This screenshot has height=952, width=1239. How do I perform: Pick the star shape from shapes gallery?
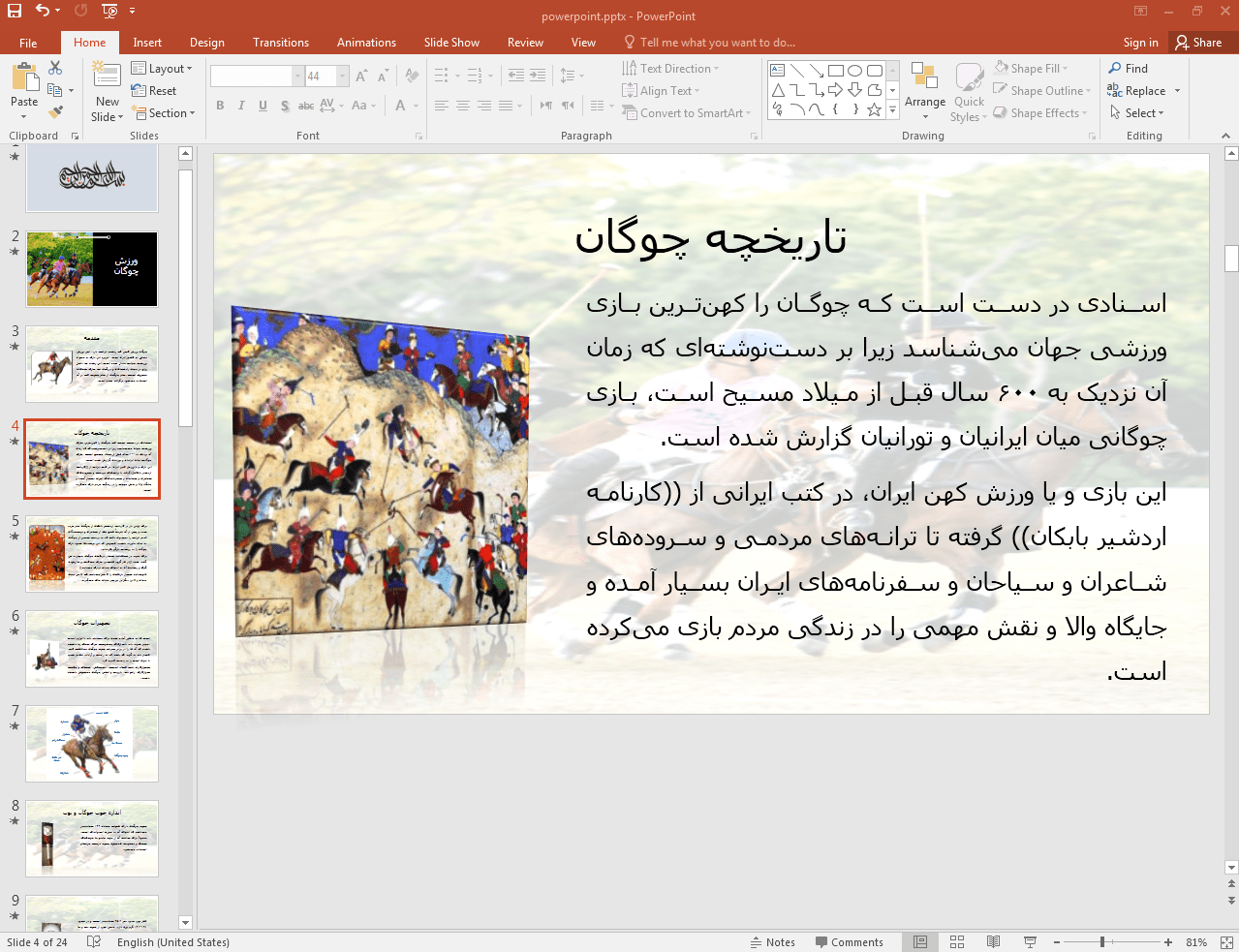point(874,109)
